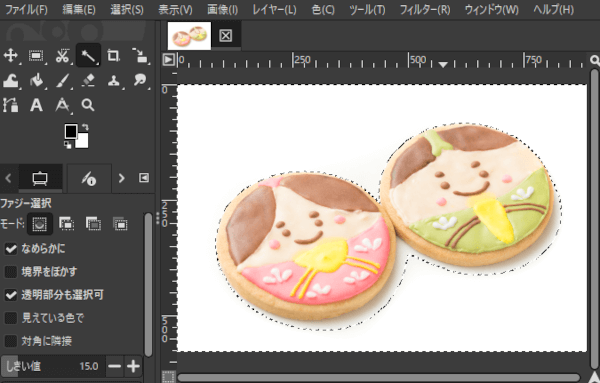Open navigation preview at canvas bottom-right corner

[594, 377]
